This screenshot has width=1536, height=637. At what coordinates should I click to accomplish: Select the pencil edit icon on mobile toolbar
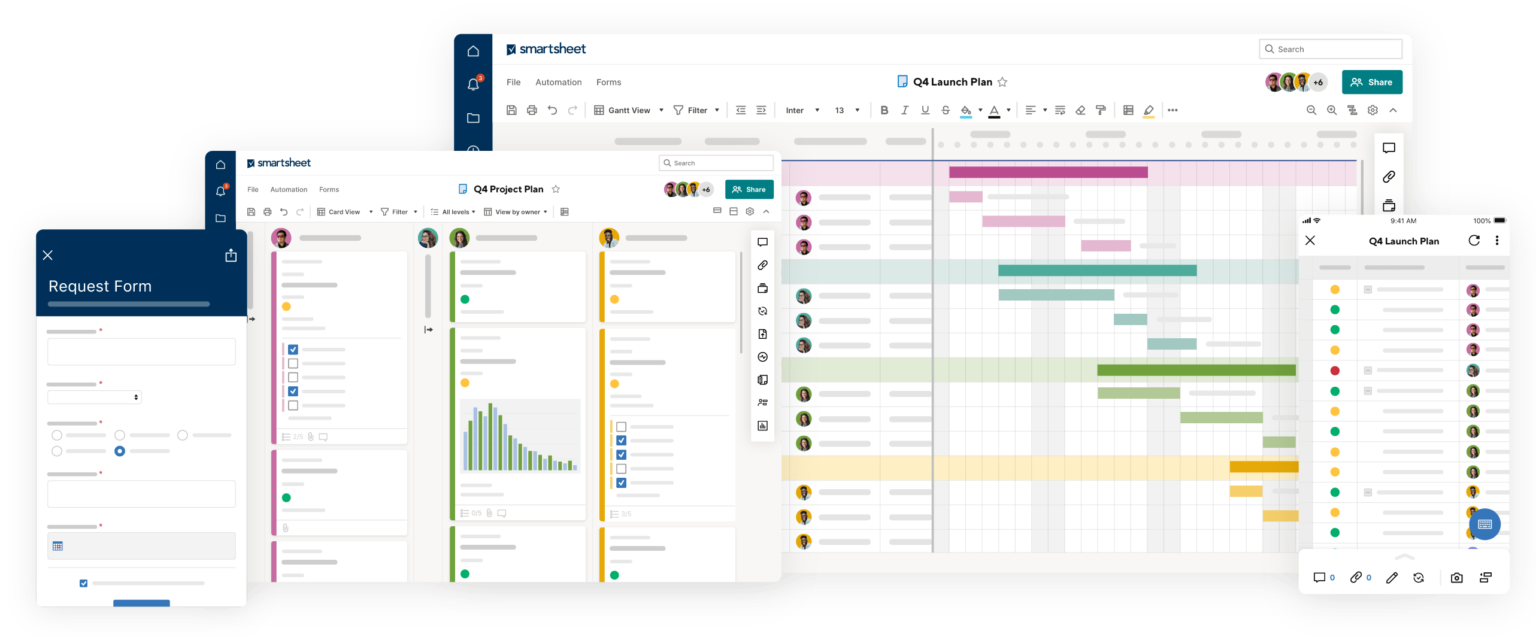tap(1392, 577)
